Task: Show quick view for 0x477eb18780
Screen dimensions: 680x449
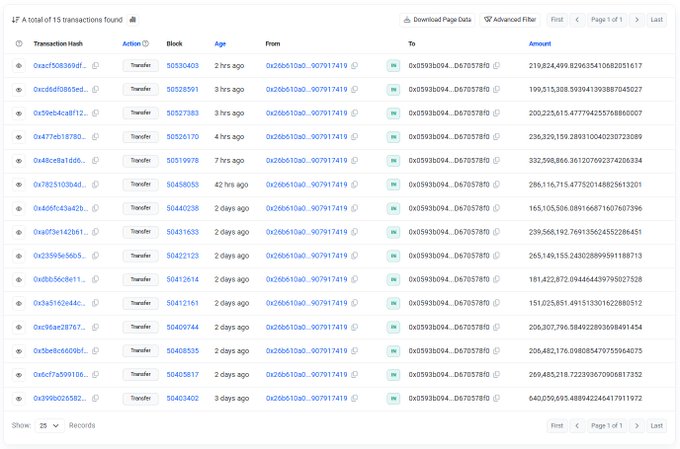Action: coord(19,137)
